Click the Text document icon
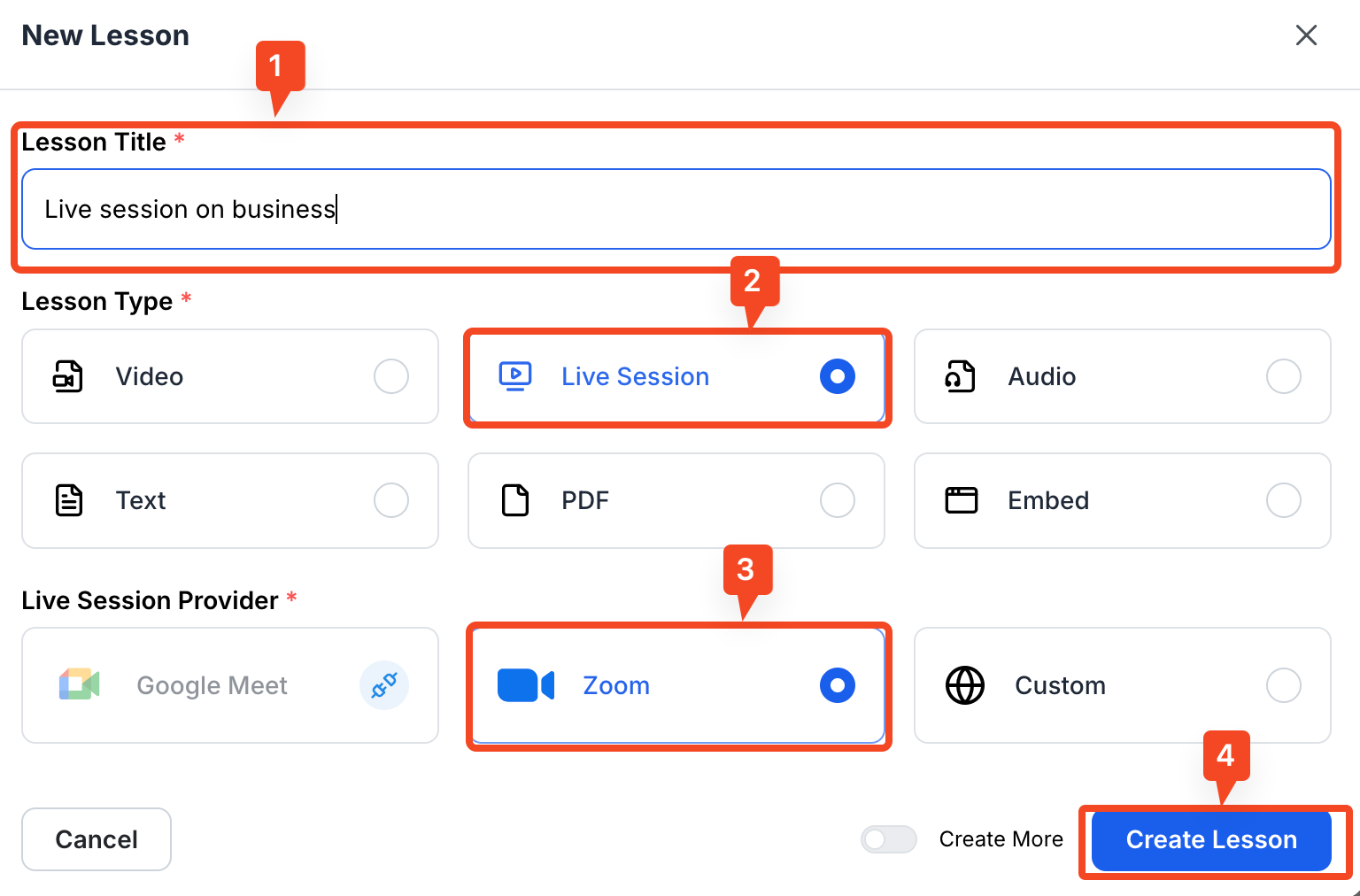 click(68, 500)
